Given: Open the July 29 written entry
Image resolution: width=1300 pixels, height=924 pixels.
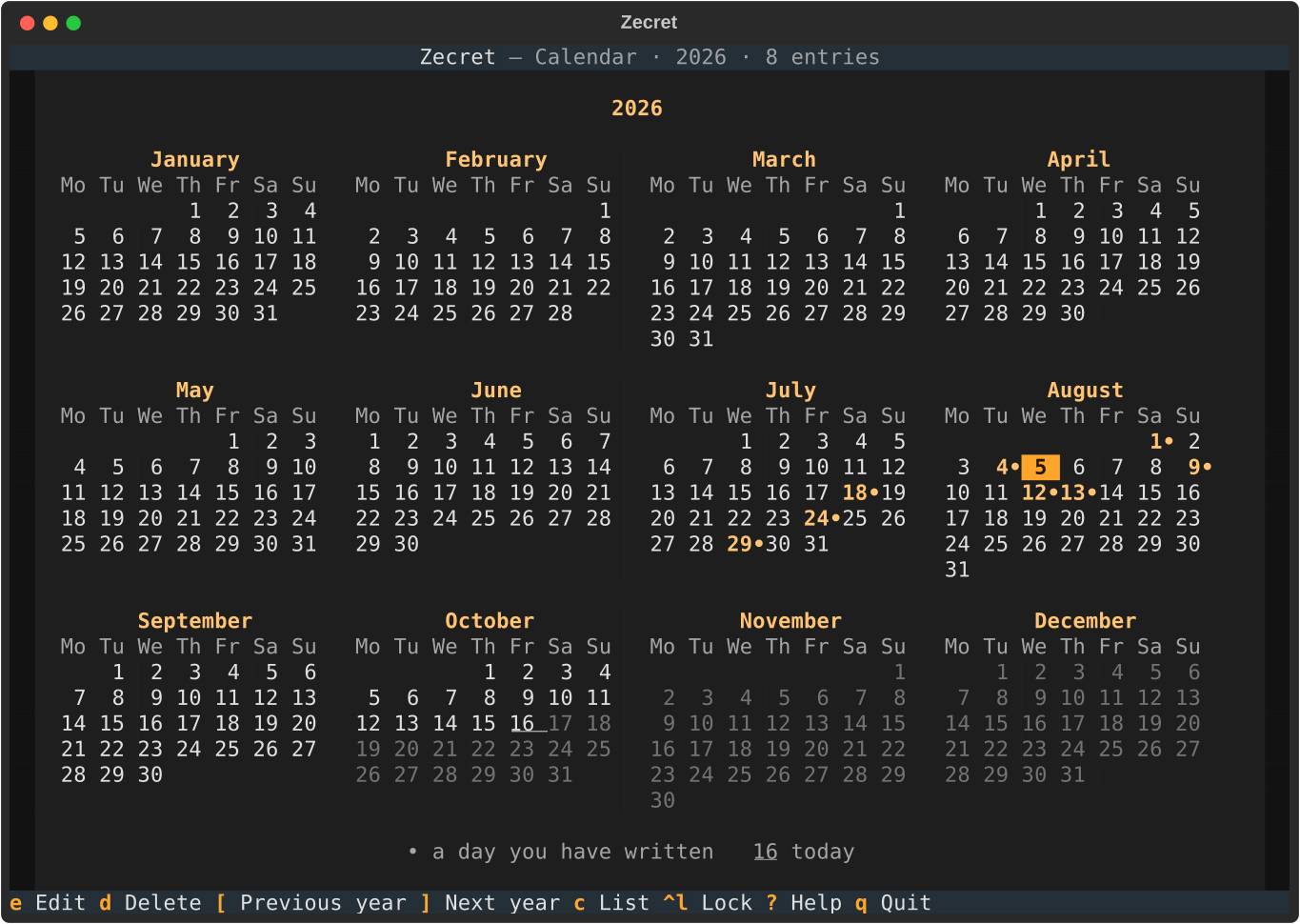Looking at the screenshot, I should [745, 544].
